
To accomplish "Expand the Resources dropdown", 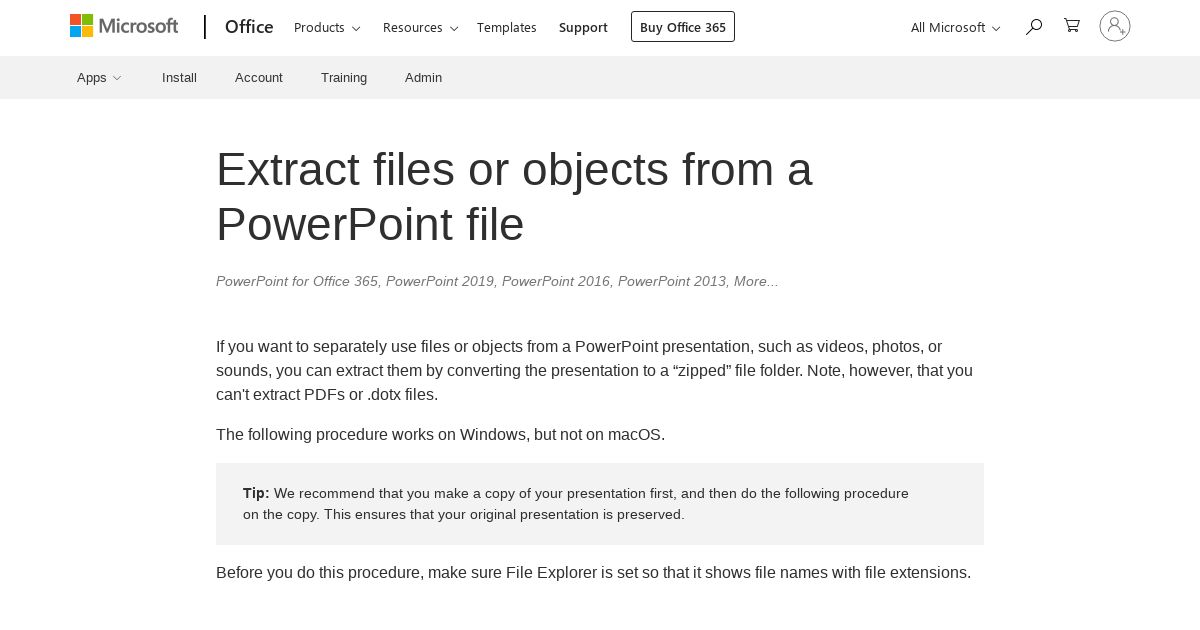I will (420, 27).
